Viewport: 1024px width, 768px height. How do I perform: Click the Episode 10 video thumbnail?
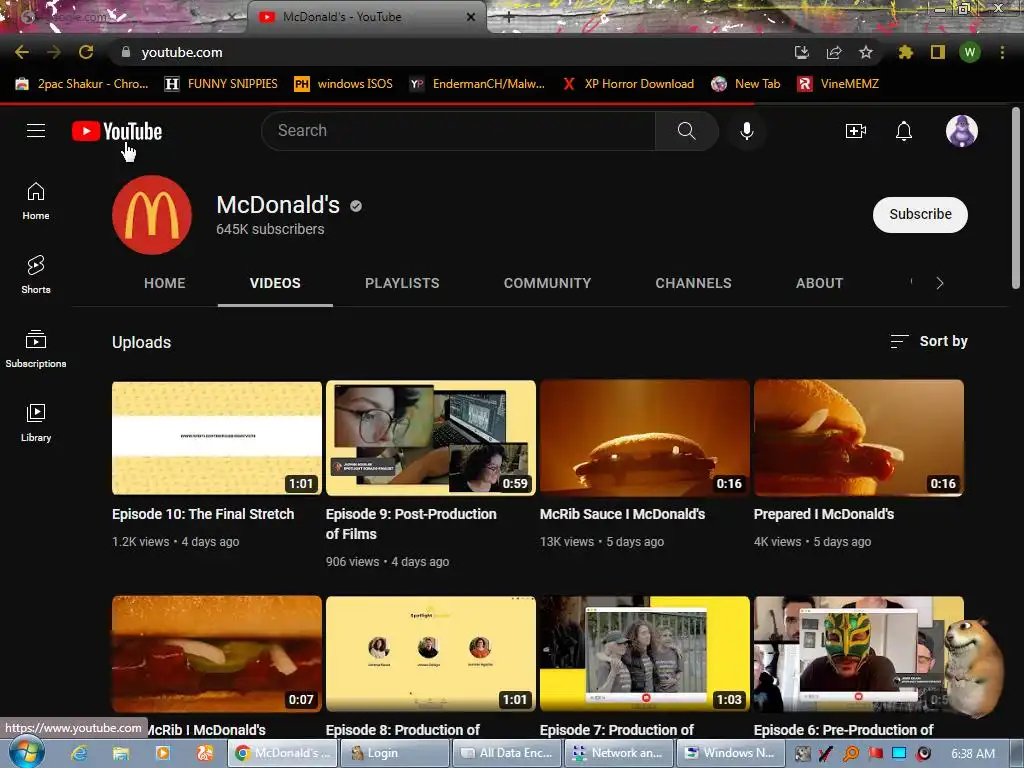click(x=217, y=438)
